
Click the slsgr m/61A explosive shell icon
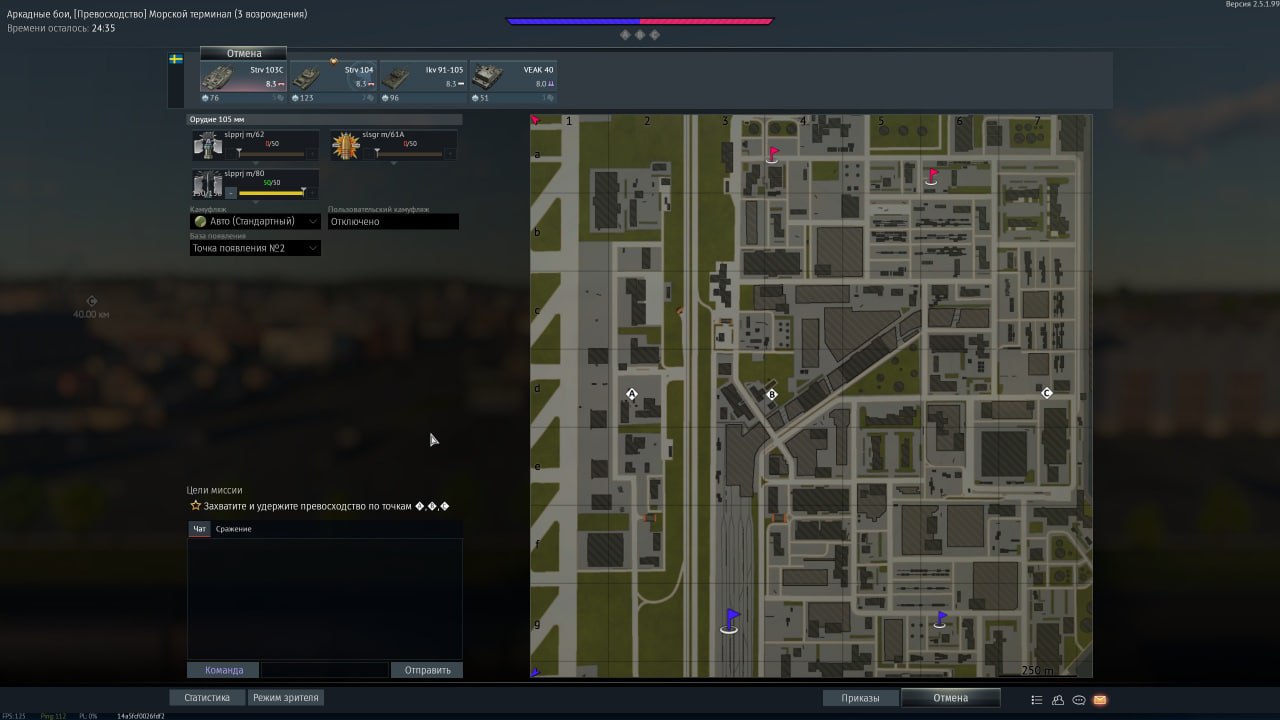(x=345, y=145)
